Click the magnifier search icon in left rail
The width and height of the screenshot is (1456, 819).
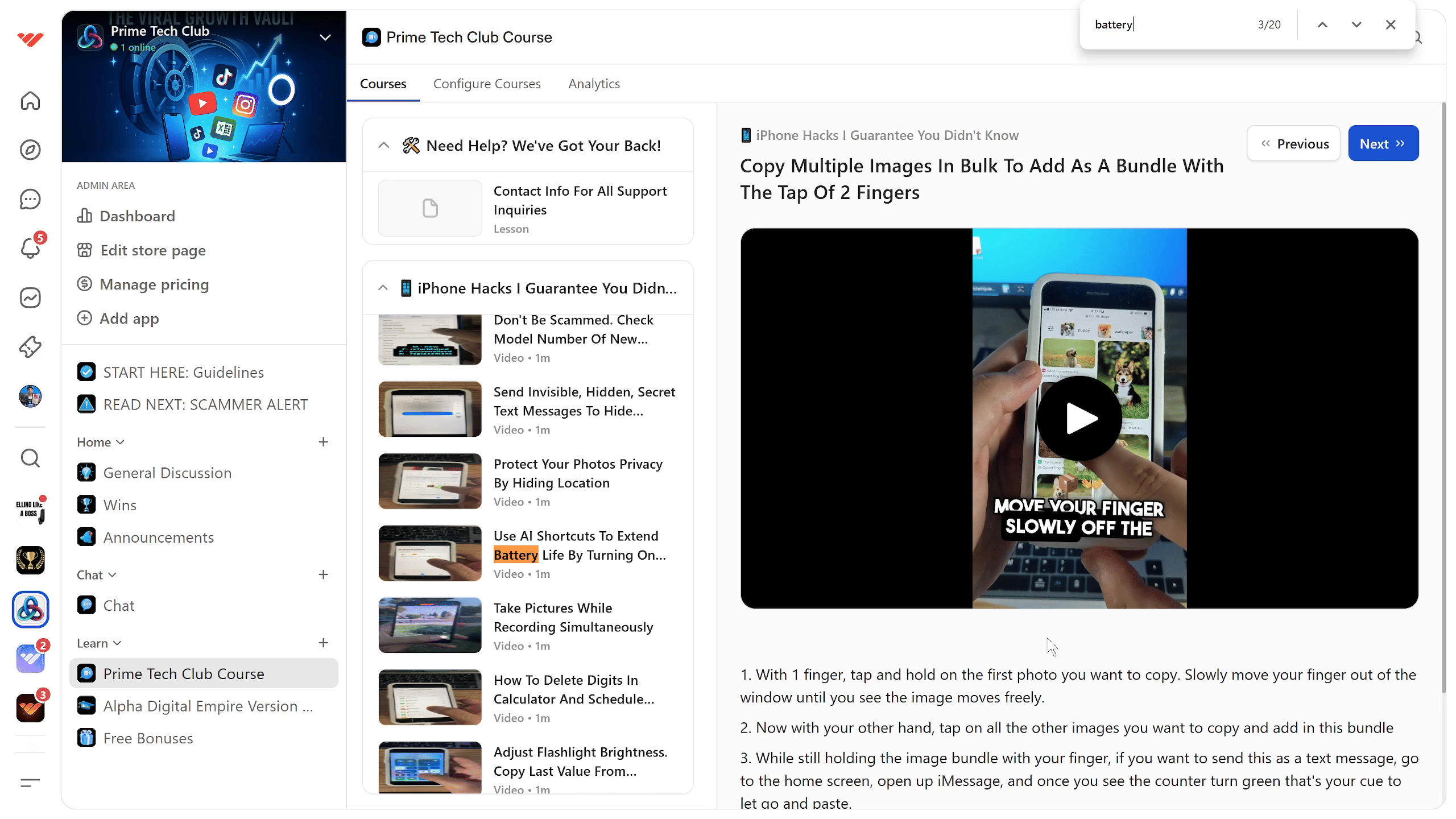30,458
